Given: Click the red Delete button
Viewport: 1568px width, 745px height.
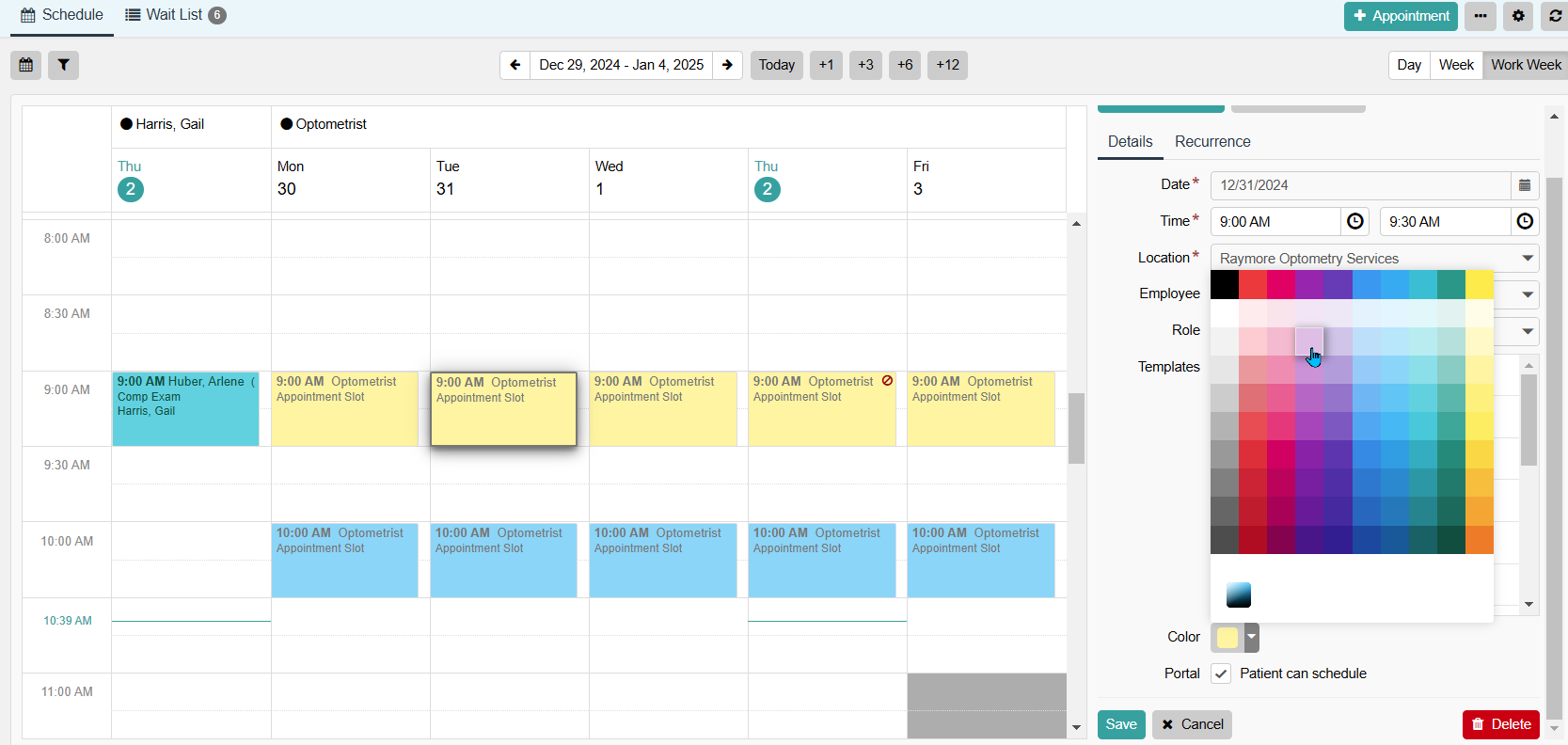Looking at the screenshot, I should [1501, 724].
